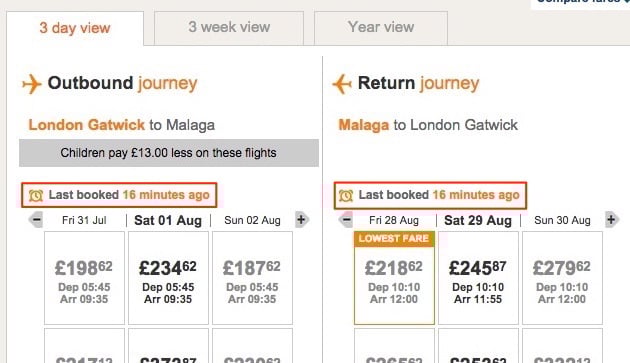Click the outbound previous-day minus button
The width and height of the screenshot is (630, 363).
tap(36, 220)
